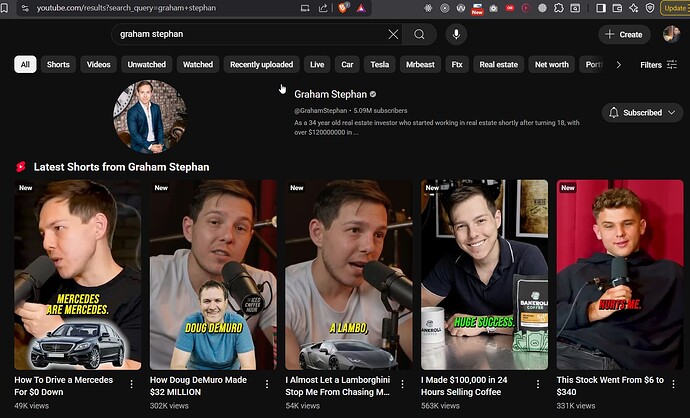690x418 pixels.
Task: Select the All filter chip
Action: pos(25,64)
